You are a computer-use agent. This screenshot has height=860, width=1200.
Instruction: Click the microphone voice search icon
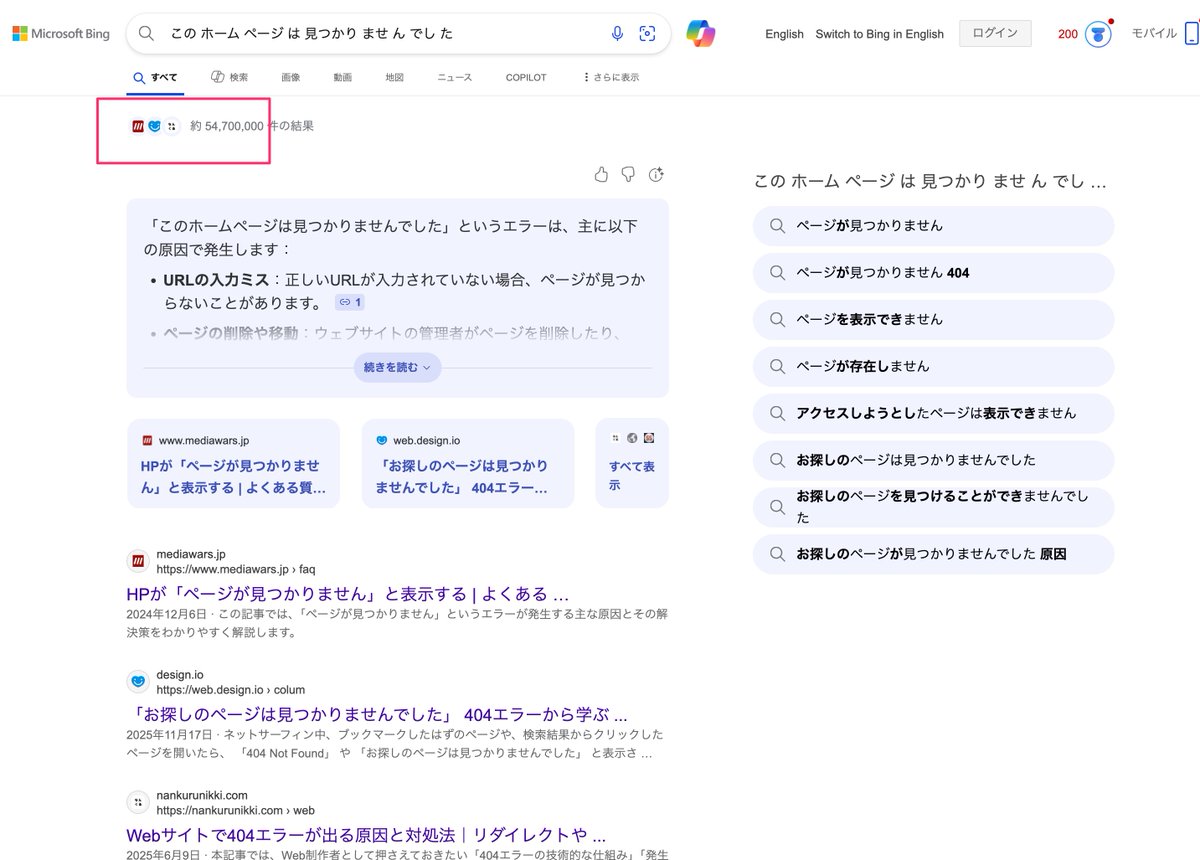(617, 34)
